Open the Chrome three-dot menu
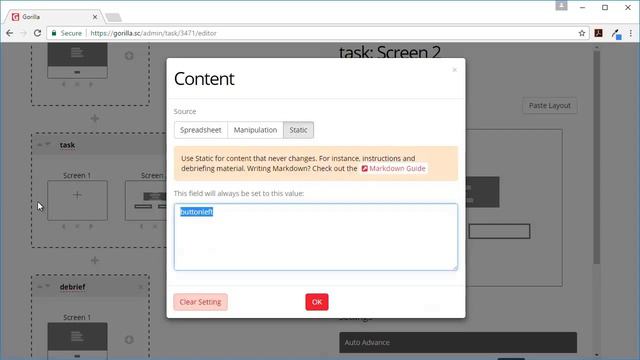This screenshot has width=640, height=360. coord(631,33)
